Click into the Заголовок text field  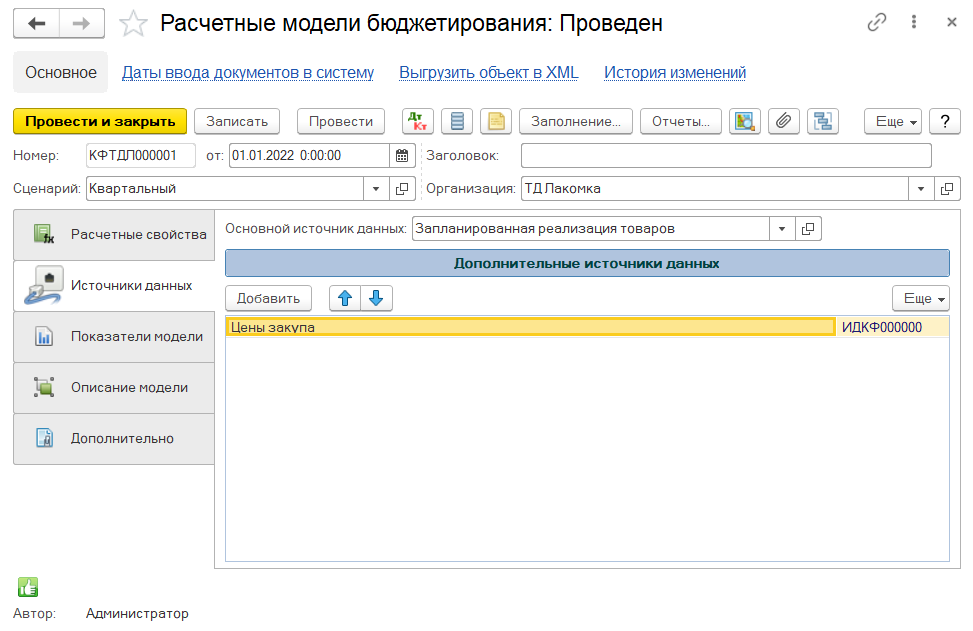[725, 155]
